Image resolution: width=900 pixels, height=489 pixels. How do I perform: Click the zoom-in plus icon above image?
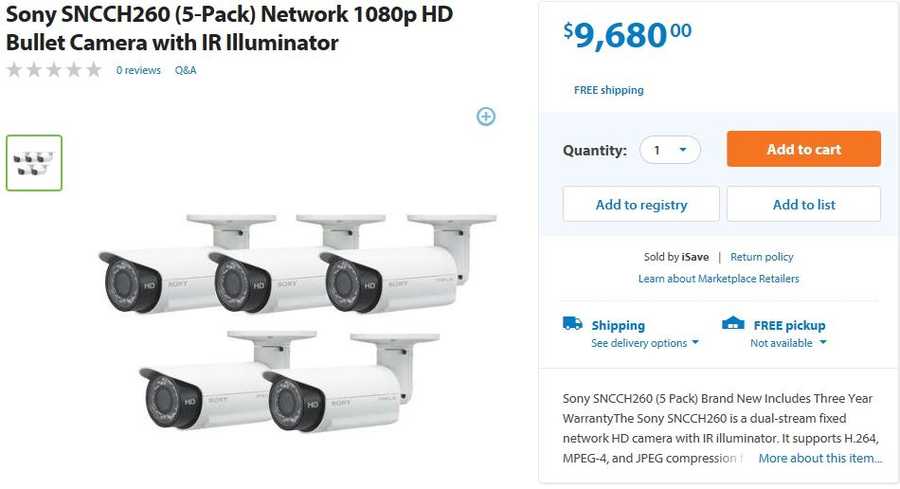(x=486, y=116)
